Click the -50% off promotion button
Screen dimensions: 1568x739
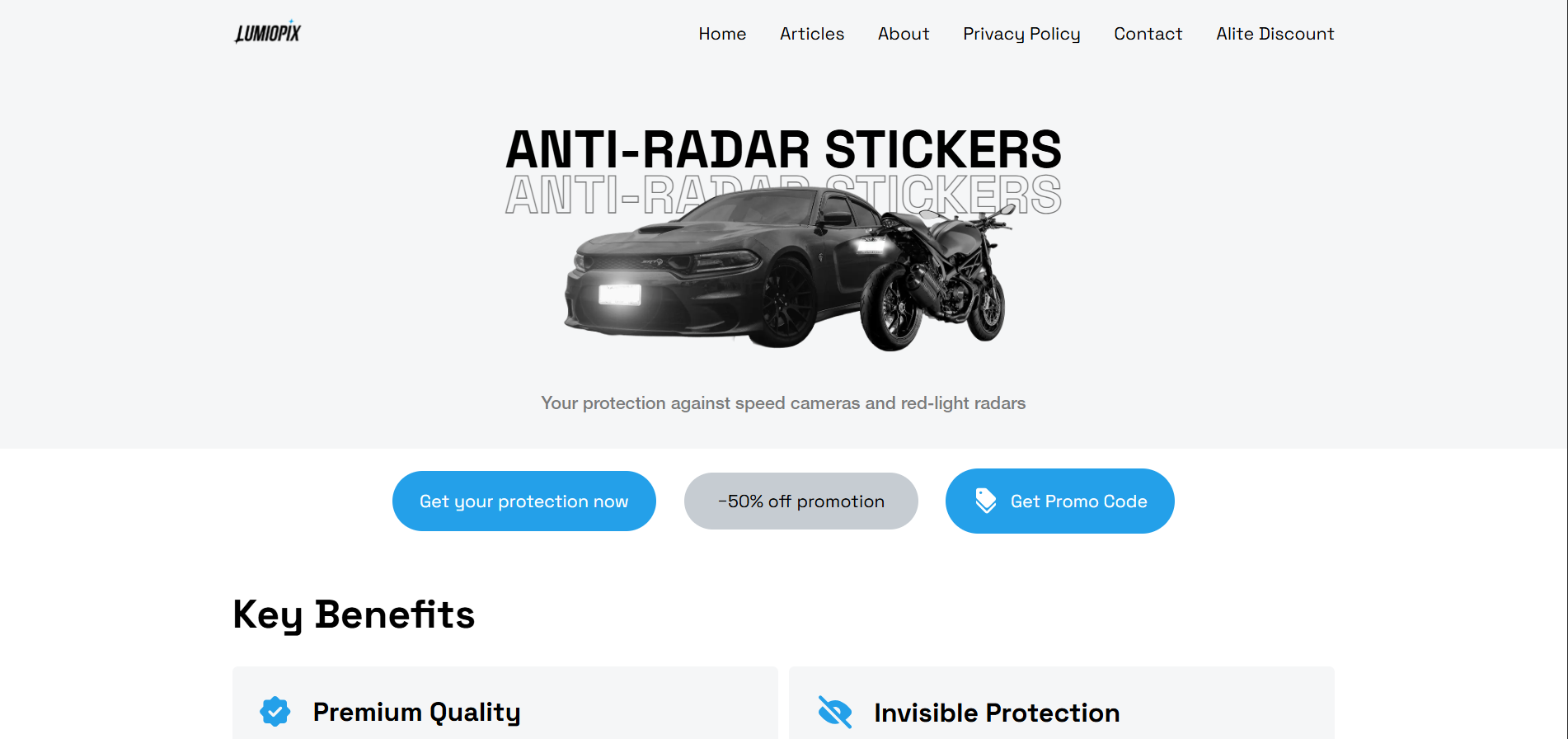tap(801, 501)
